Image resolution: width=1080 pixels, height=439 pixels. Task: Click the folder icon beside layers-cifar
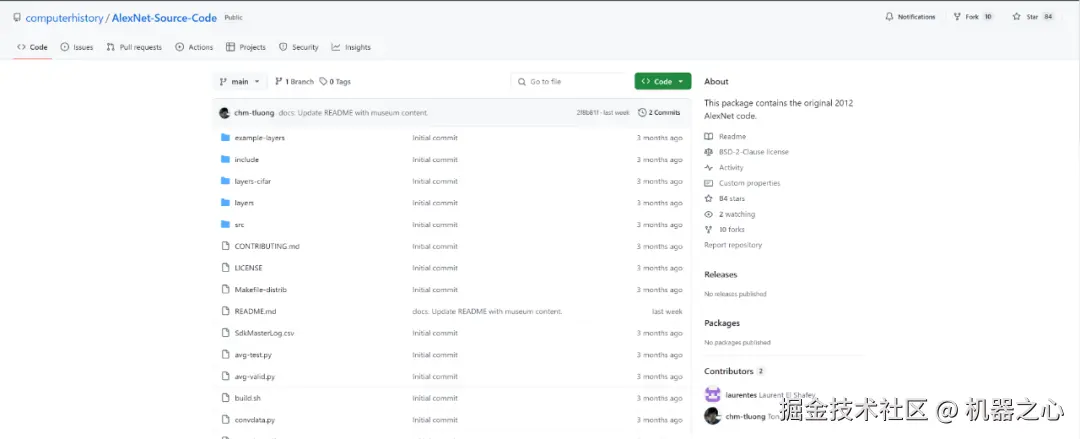pos(225,181)
